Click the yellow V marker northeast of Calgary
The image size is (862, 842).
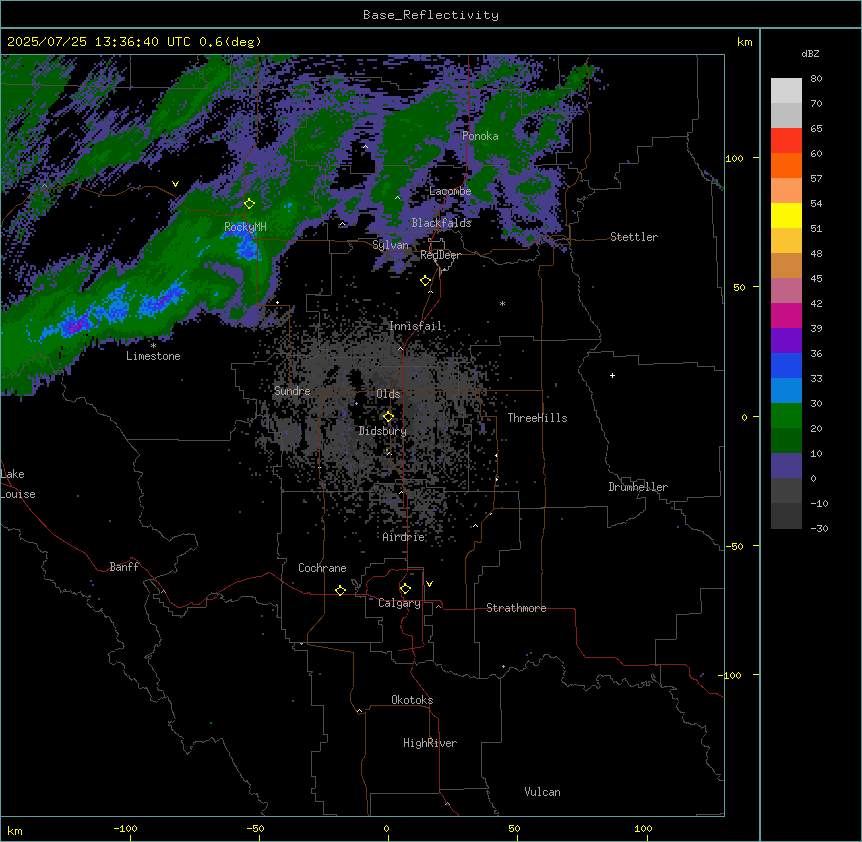click(x=429, y=584)
